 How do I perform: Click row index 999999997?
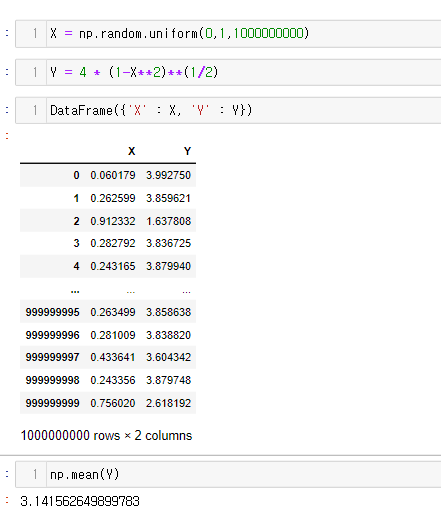(x=53, y=357)
